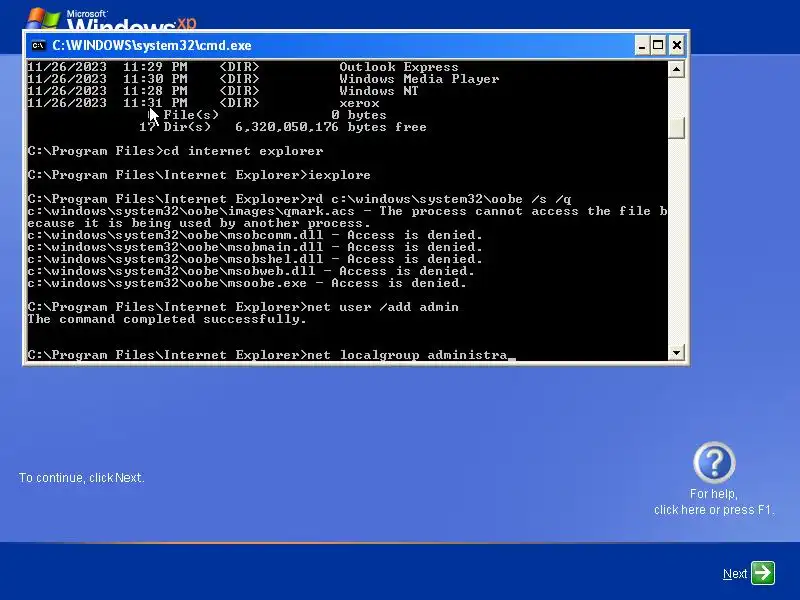The width and height of the screenshot is (800, 600).
Task: Click the msoobe.exe Access is denied line
Action: point(247,283)
